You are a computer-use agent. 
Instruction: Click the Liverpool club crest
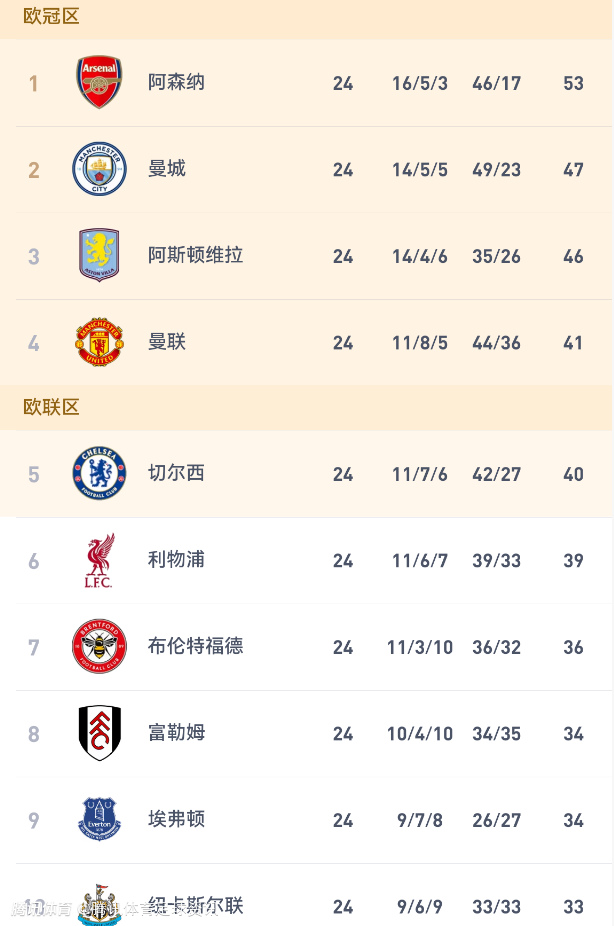click(x=99, y=560)
